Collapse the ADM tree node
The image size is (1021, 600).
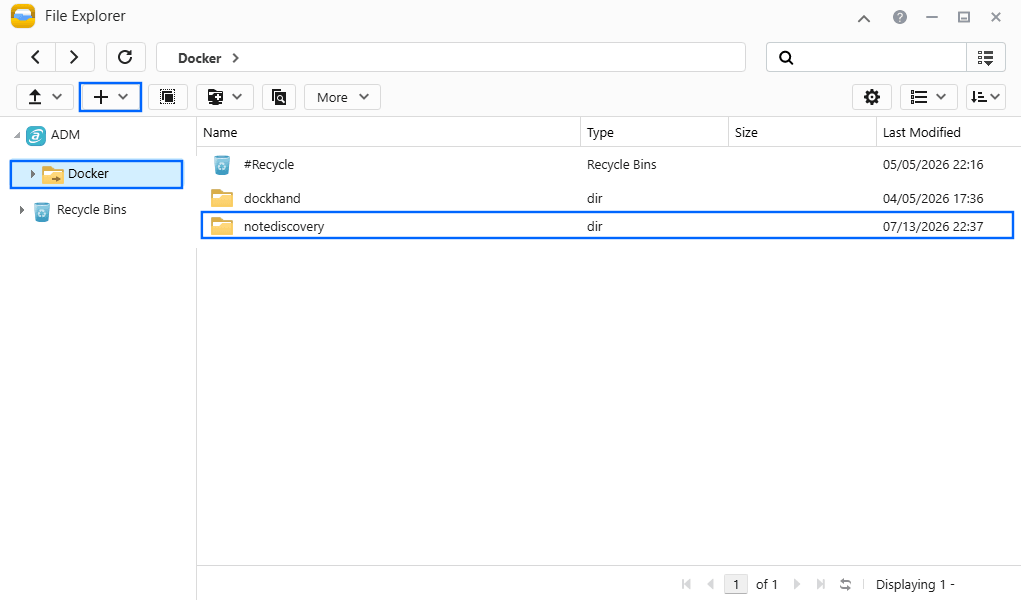point(17,135)
